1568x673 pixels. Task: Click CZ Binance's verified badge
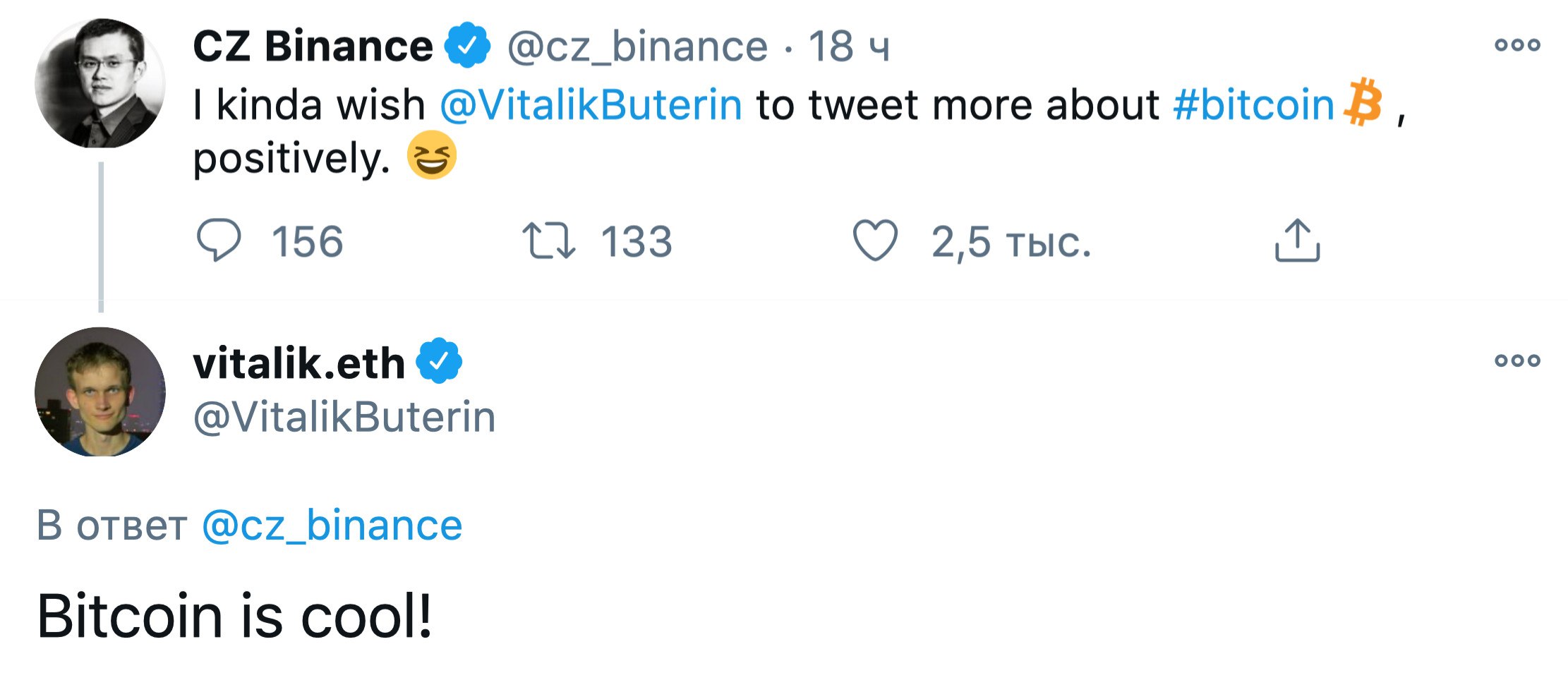(x=466, y=46)
